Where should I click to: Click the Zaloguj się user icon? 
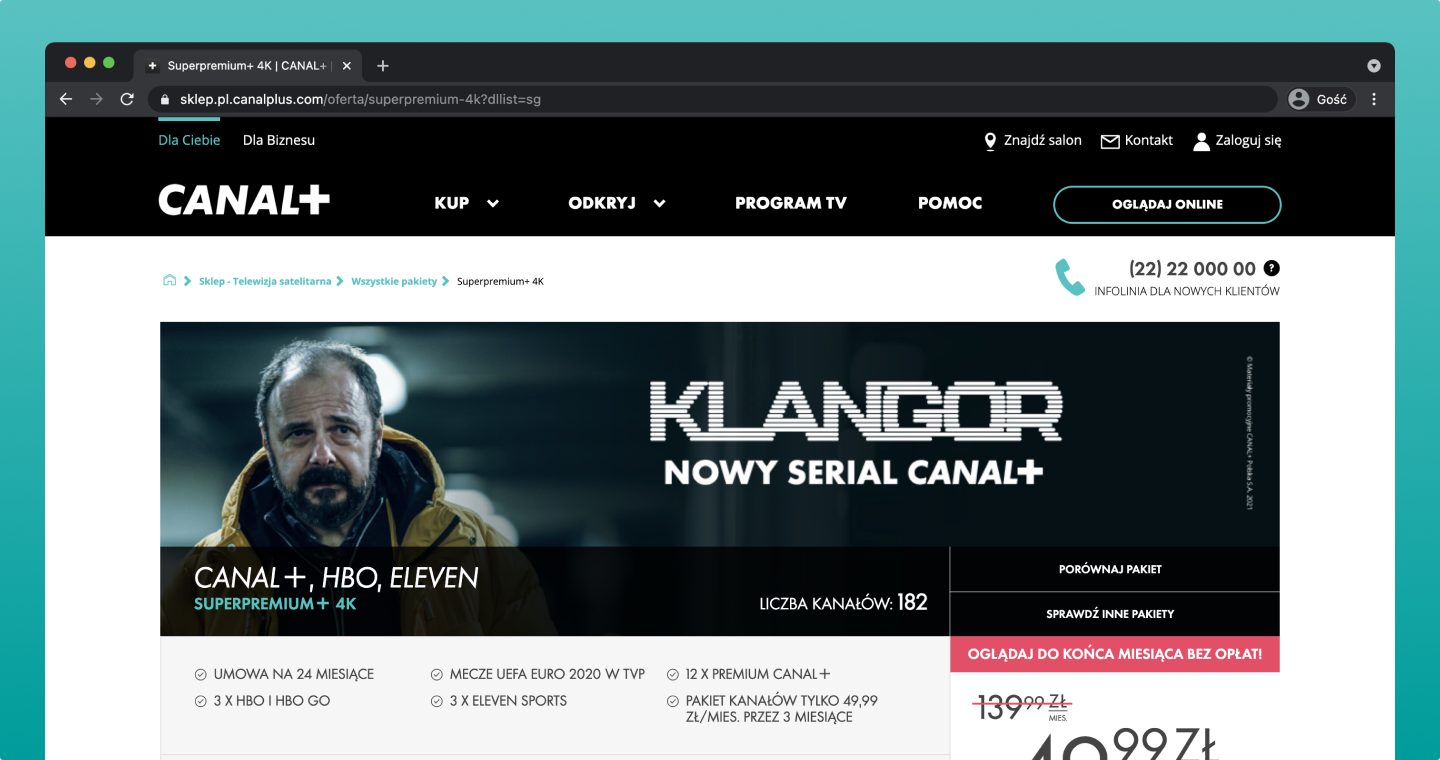[1202, 141]
